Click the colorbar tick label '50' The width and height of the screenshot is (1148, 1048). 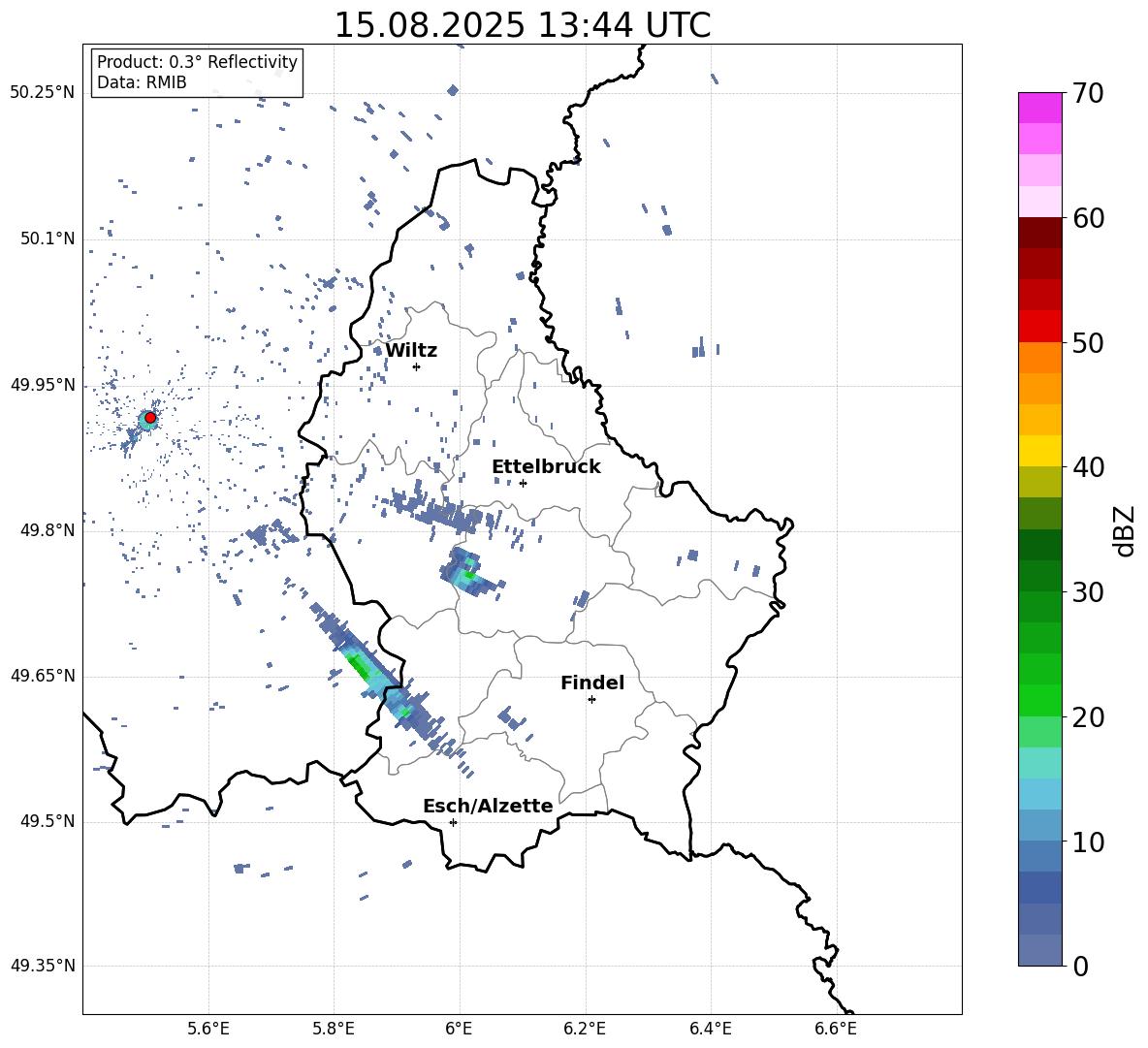coord(1089,343)
